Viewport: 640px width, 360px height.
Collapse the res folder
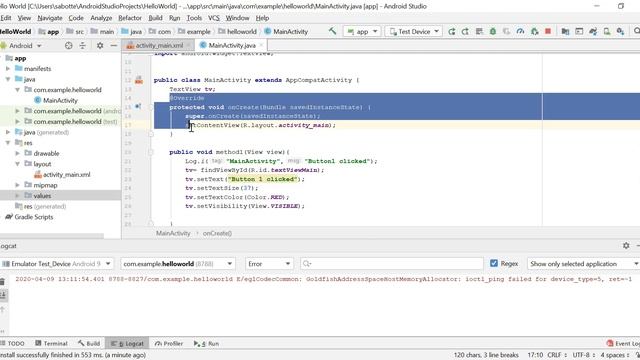pos(8,143)
